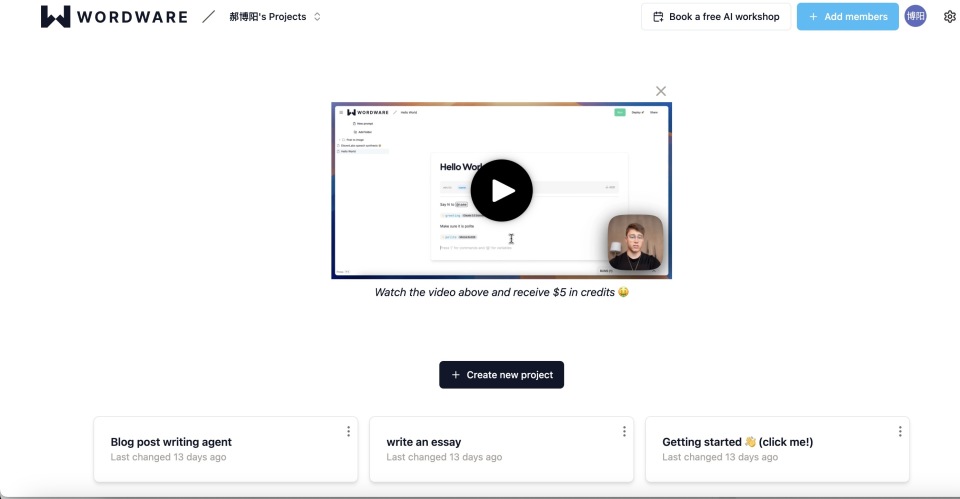Click the video caption about $5 credits
The image size is (960, 499).
(501, 292)
